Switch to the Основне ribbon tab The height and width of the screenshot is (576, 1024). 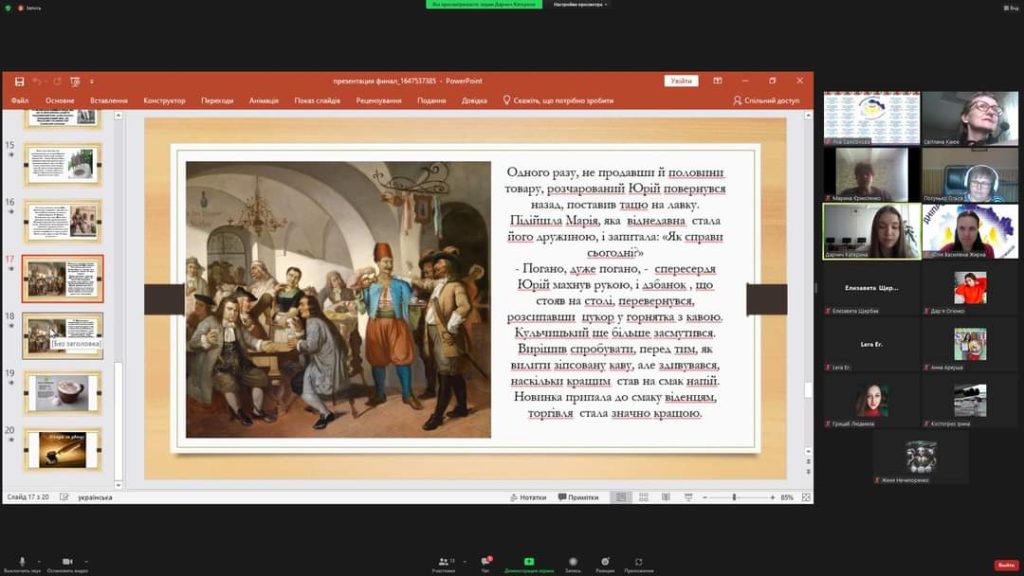tap(59, 101)
